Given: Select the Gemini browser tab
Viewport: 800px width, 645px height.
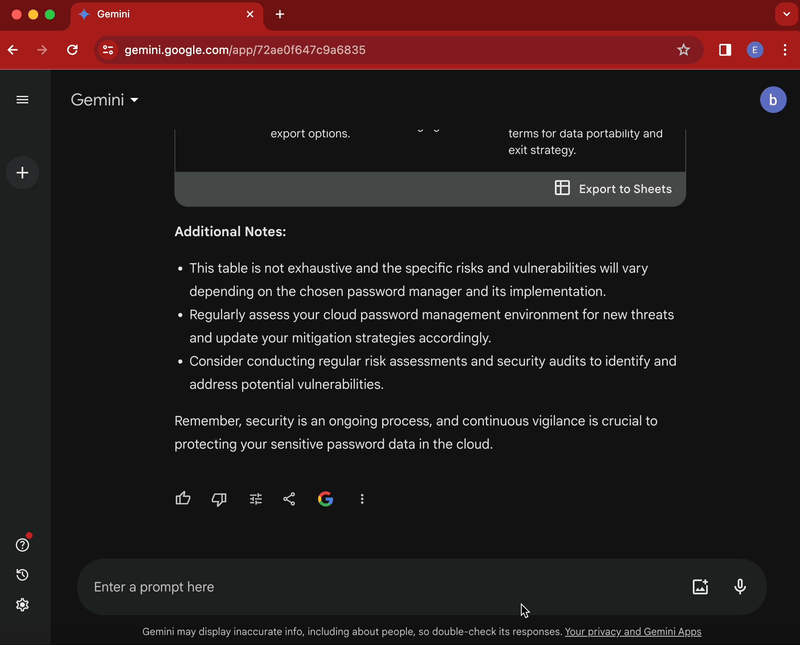Looking at the screenshot, I should tap(166, 14).
